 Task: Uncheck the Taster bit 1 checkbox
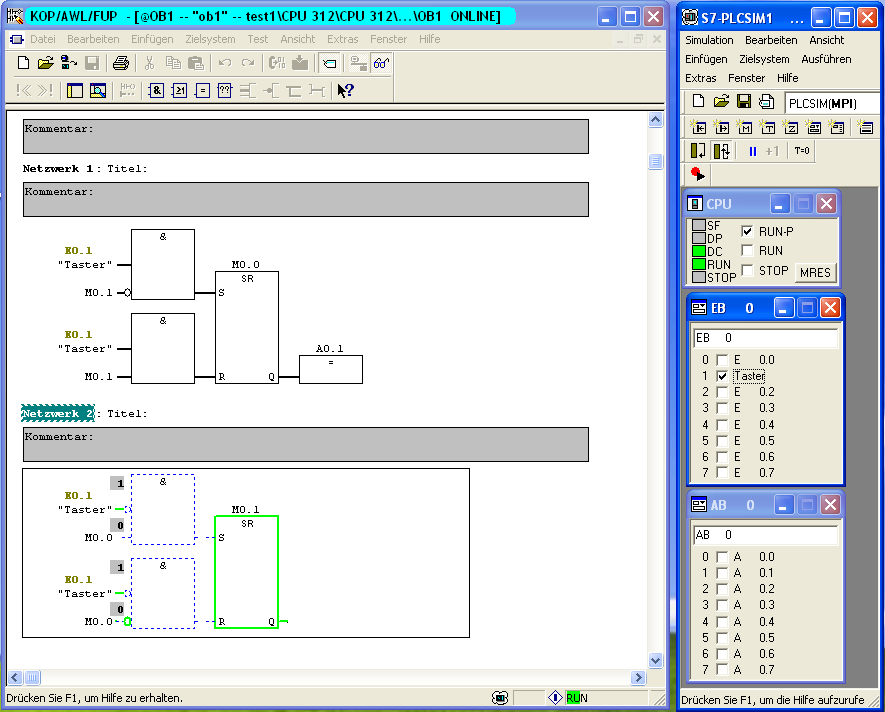[x=722, y=375]
